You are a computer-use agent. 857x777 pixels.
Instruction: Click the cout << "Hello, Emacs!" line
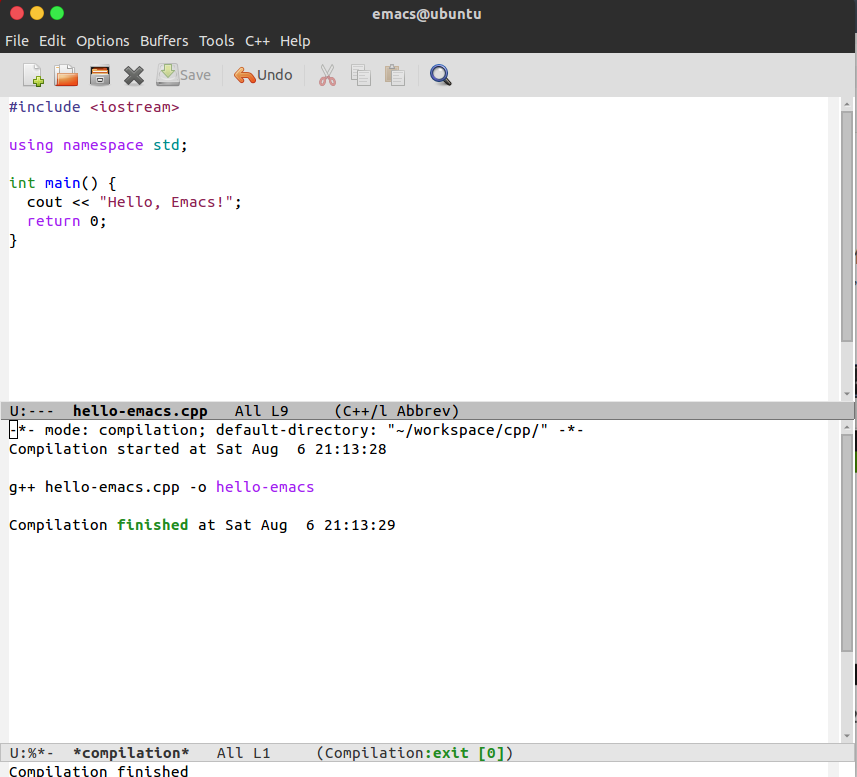coord(134,202)
